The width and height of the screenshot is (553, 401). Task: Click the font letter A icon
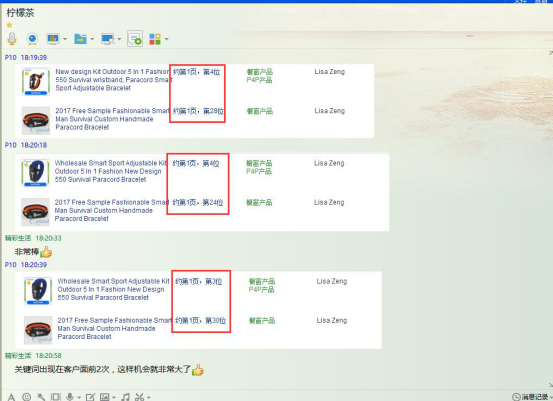(x=11, y=397)
